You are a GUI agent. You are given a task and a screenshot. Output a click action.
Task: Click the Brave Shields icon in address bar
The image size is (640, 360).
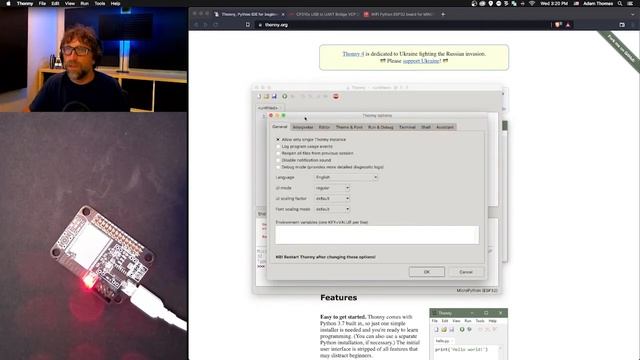558,25
